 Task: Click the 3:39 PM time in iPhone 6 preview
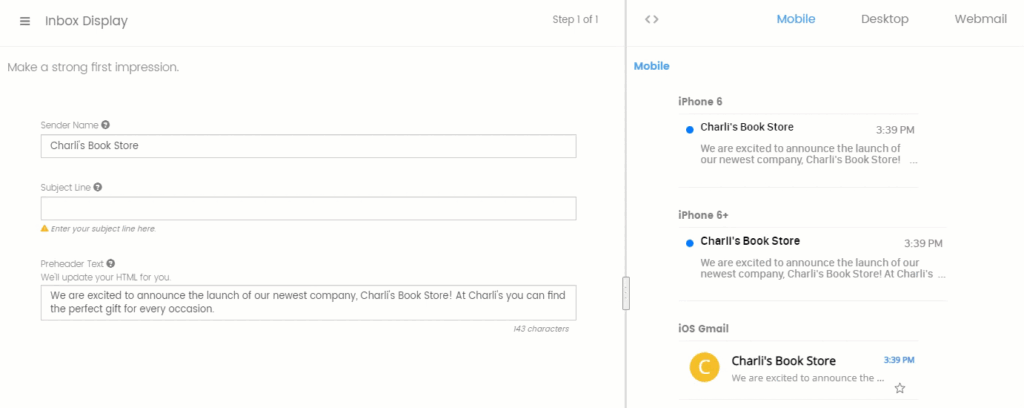(895, 130)
